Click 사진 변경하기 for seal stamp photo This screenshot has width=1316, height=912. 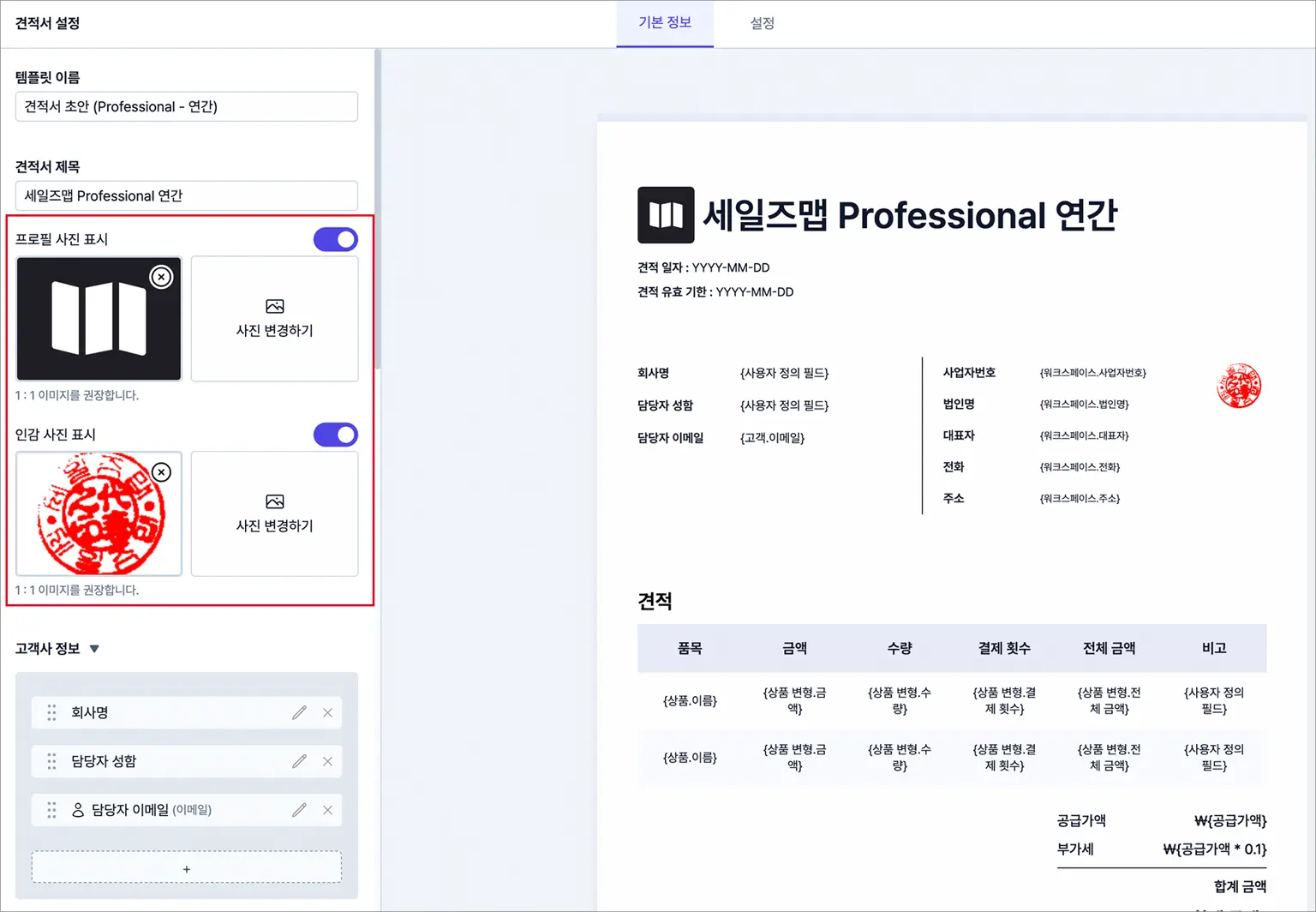[274, 514]
